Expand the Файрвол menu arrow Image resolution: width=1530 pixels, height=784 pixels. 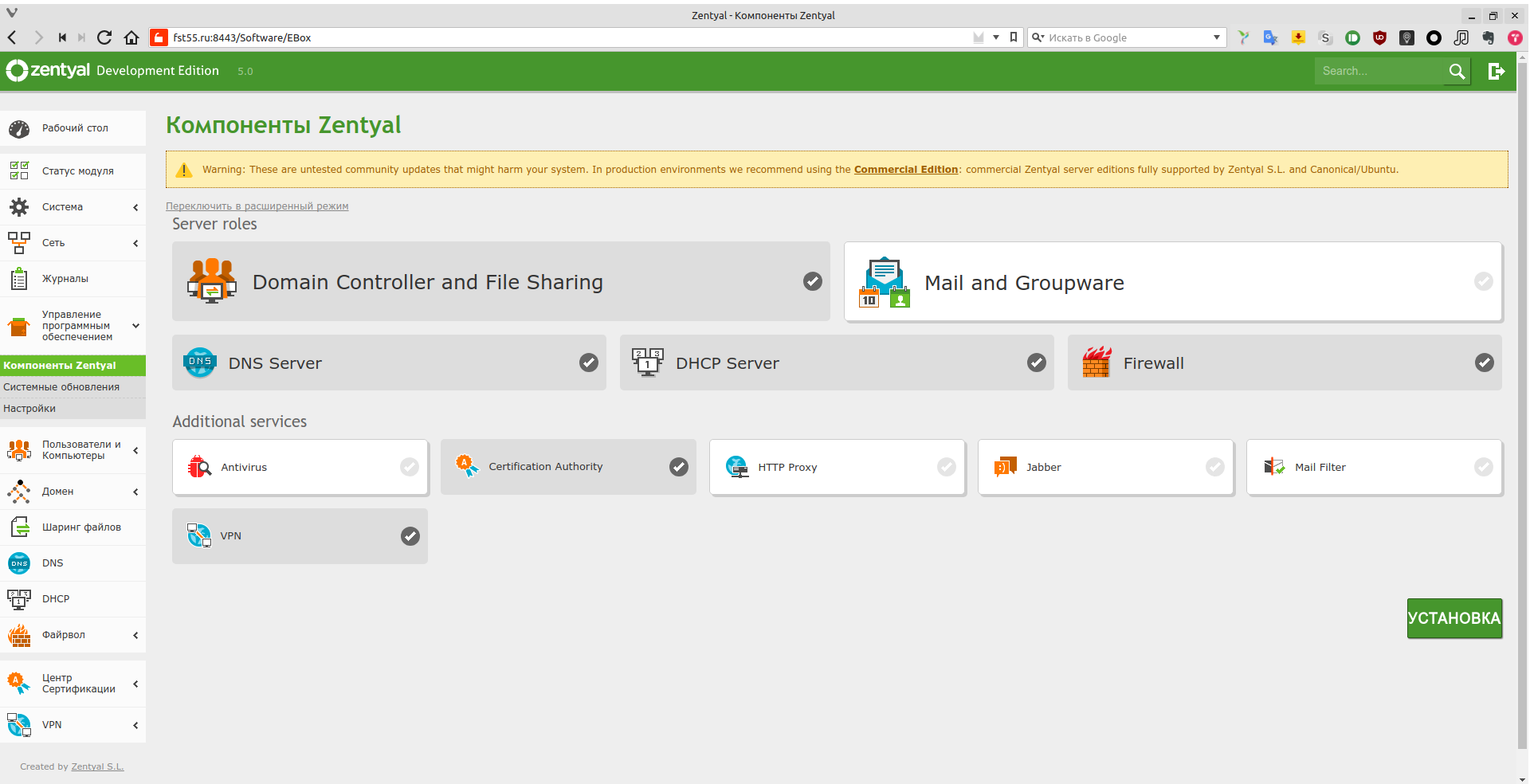pyautogui.click(x=135, y=635)
